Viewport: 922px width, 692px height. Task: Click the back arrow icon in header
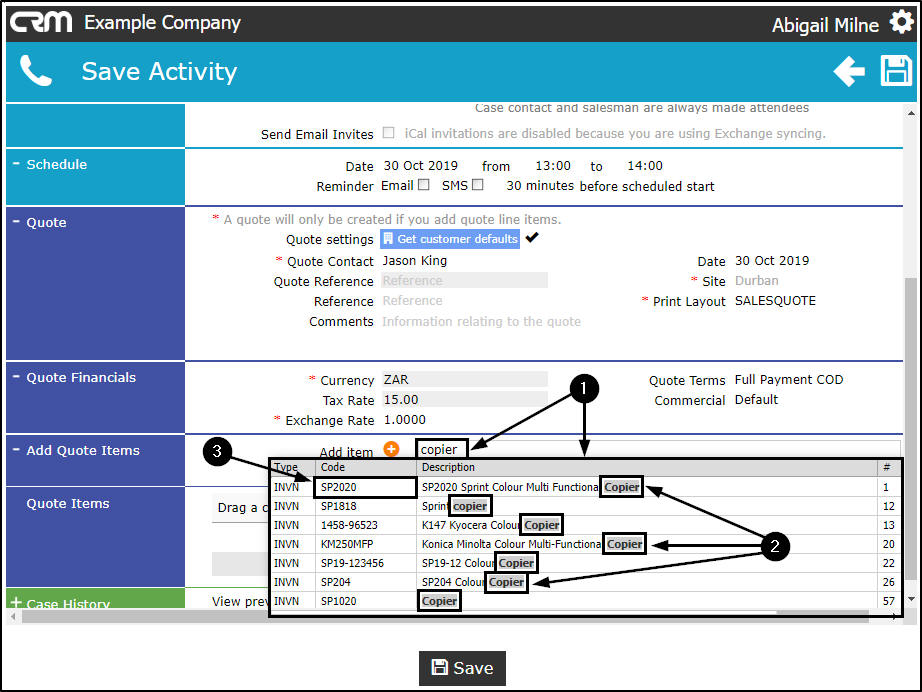[x=849, y=71]
